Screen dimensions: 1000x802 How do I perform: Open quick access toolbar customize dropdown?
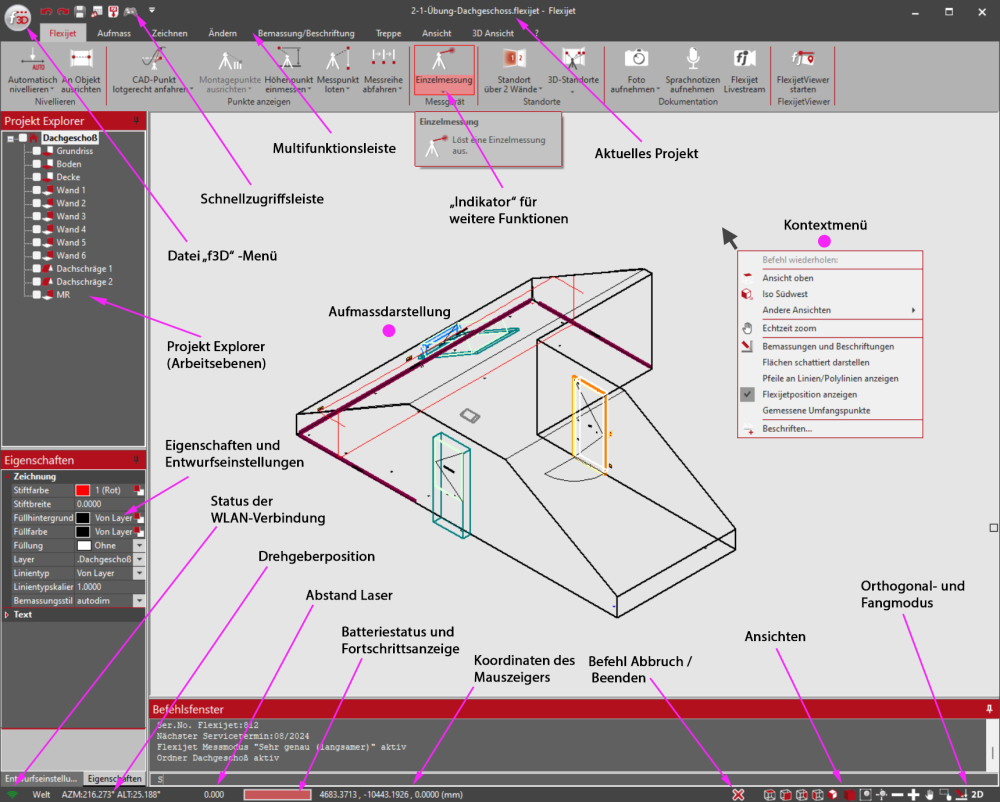(x=152, y=11)
